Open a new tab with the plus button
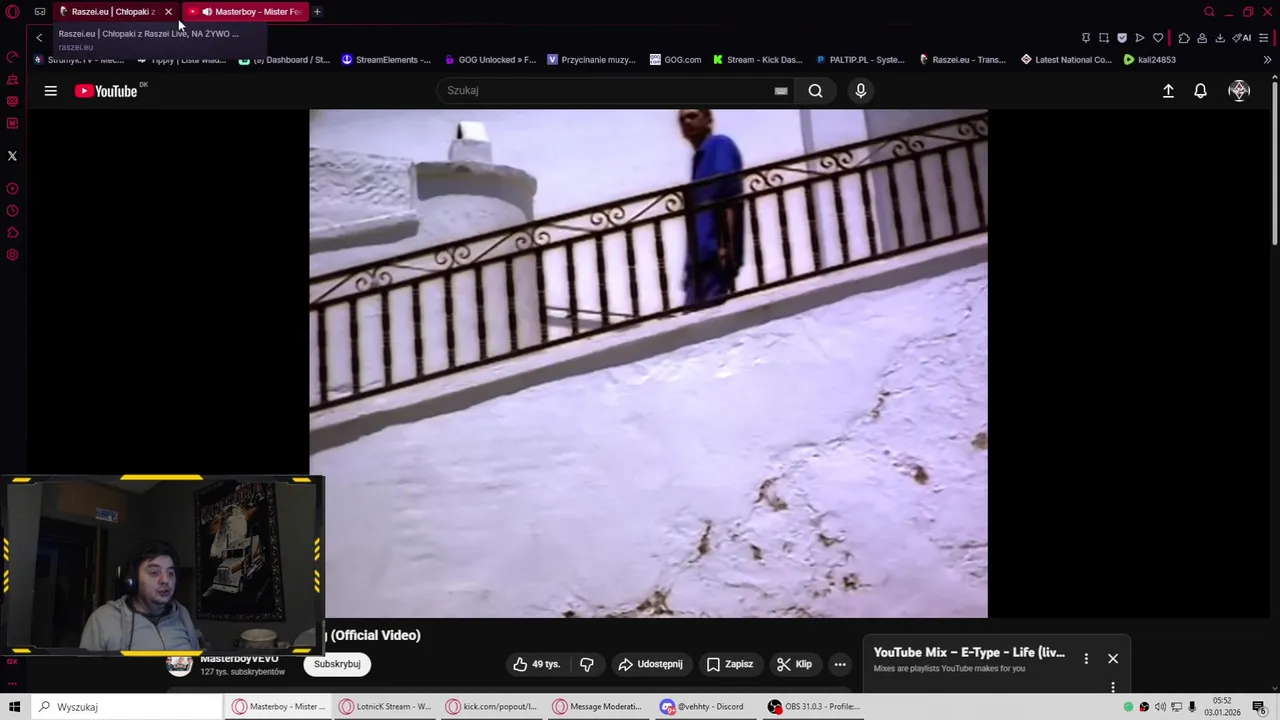 (x=317, y=12)
